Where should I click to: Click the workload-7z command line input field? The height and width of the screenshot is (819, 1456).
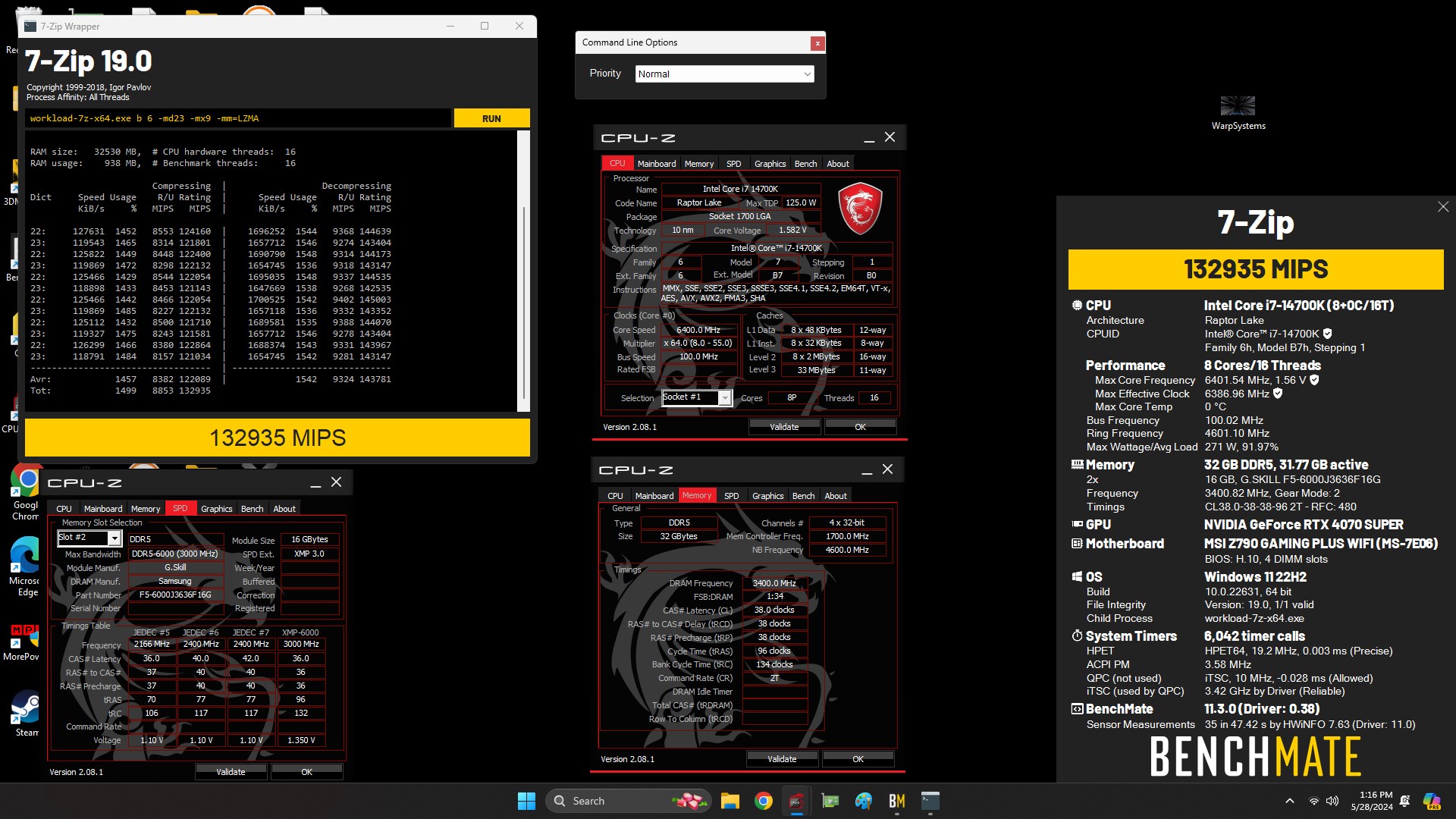click(x=238, y=118)
